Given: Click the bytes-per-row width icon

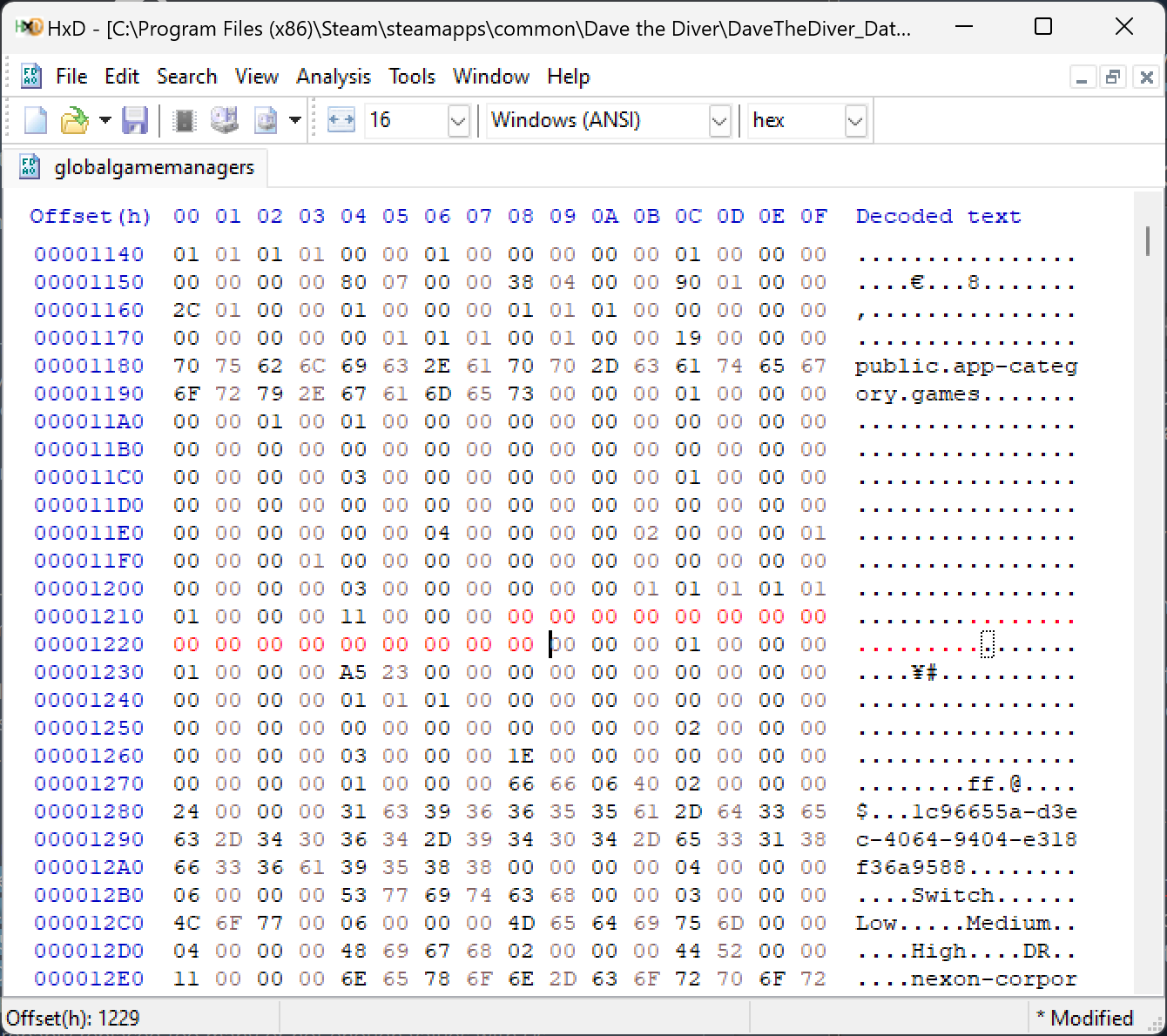Looking at the screenshot, I should click(341, 120).
